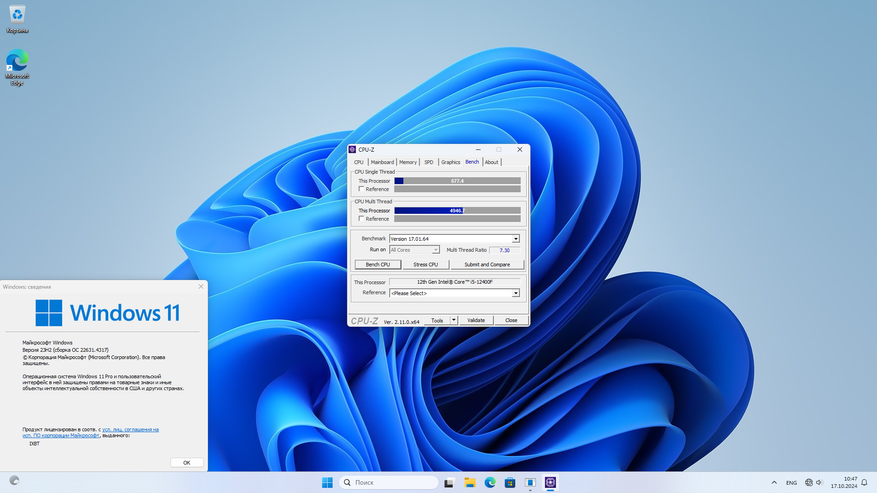Click the Edge icon in taskbar
The image size is (877, 493).
click(x=490, y=482)
